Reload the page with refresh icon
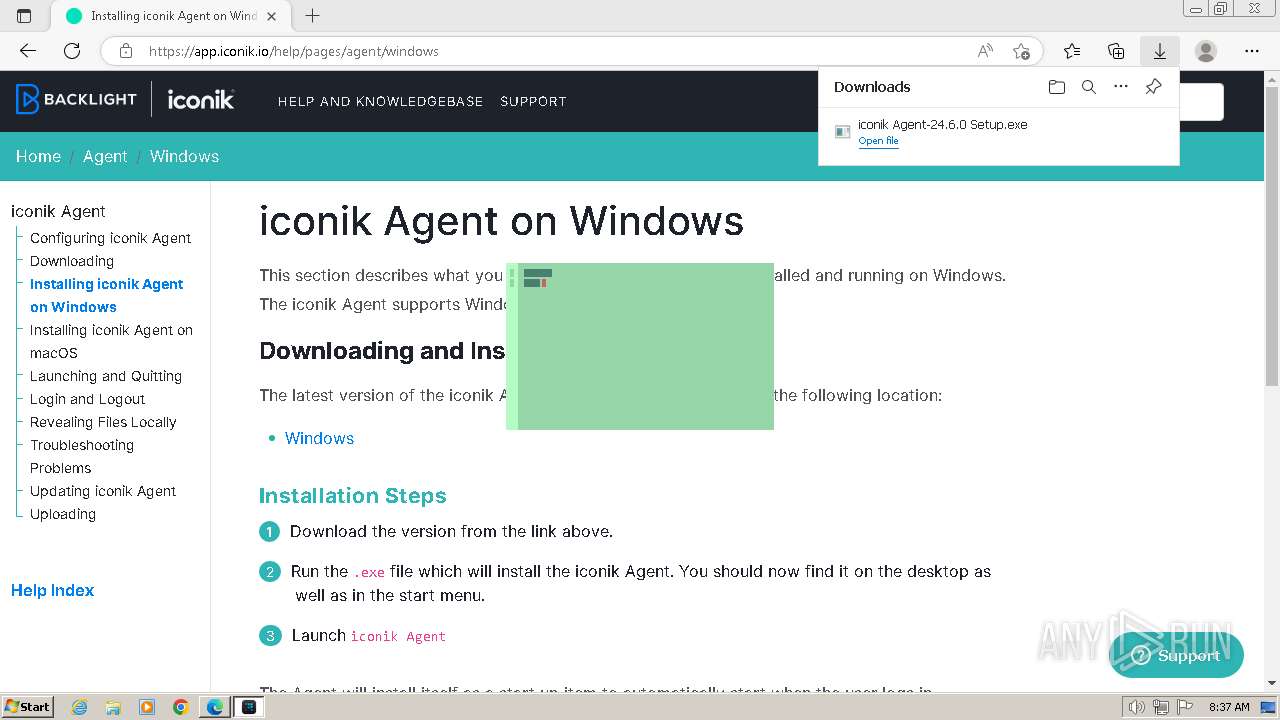 [72, 51]
